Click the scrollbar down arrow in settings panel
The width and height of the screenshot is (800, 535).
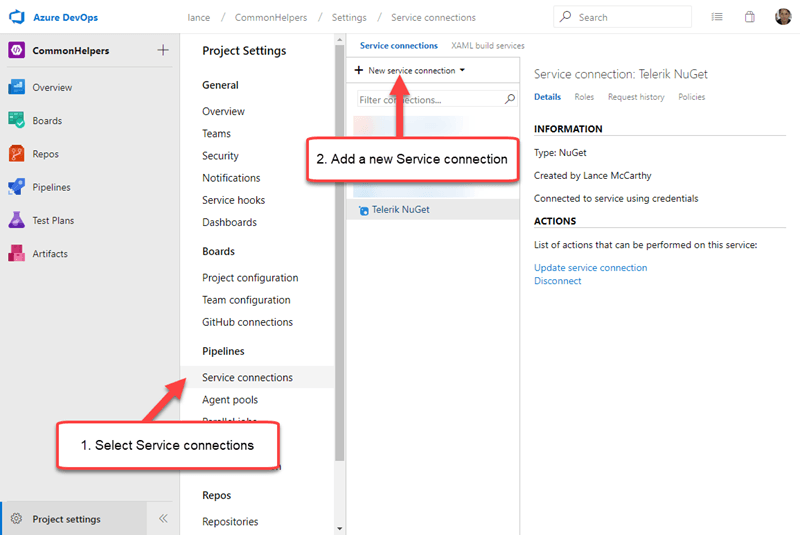tap(339, 529)
